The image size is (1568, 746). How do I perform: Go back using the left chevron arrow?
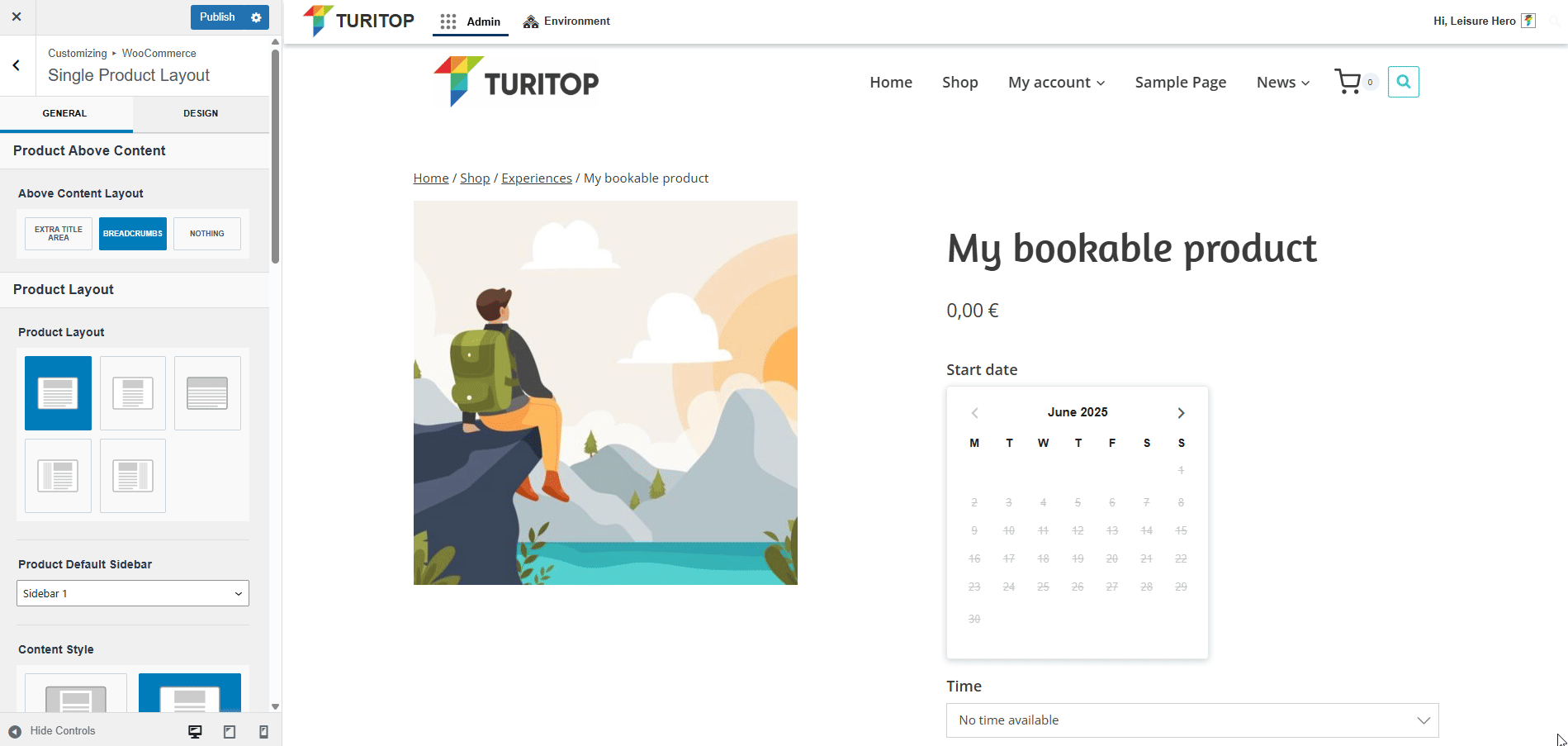[x=17, y=65]
